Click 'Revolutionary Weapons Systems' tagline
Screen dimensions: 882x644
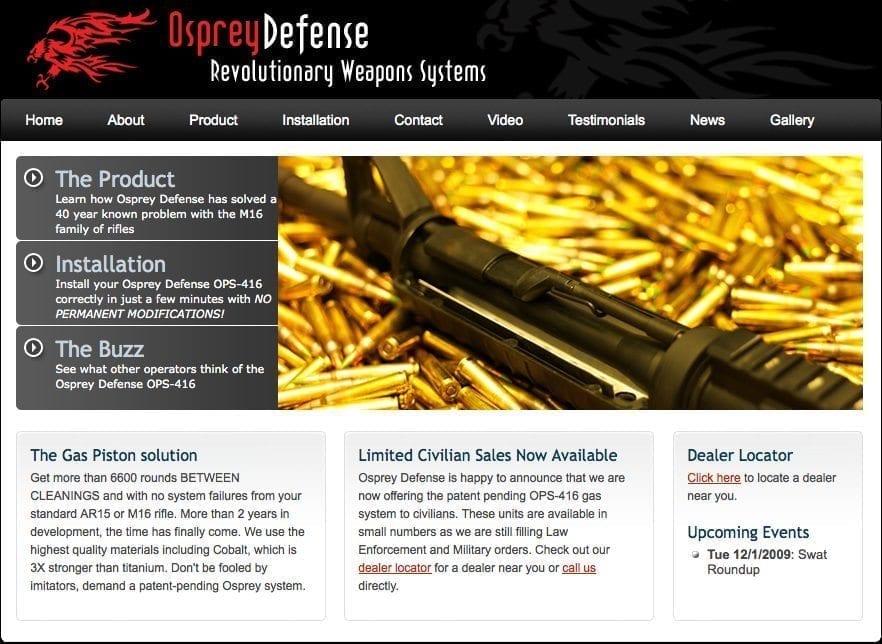click(x=348, y=71)
